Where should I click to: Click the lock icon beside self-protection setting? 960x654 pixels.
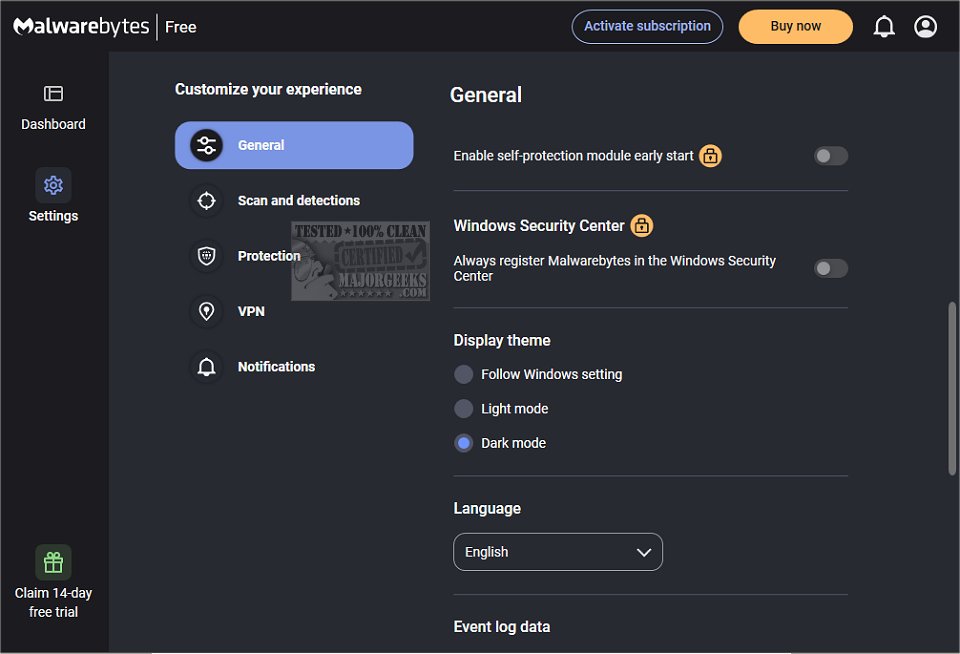(710, 156)
